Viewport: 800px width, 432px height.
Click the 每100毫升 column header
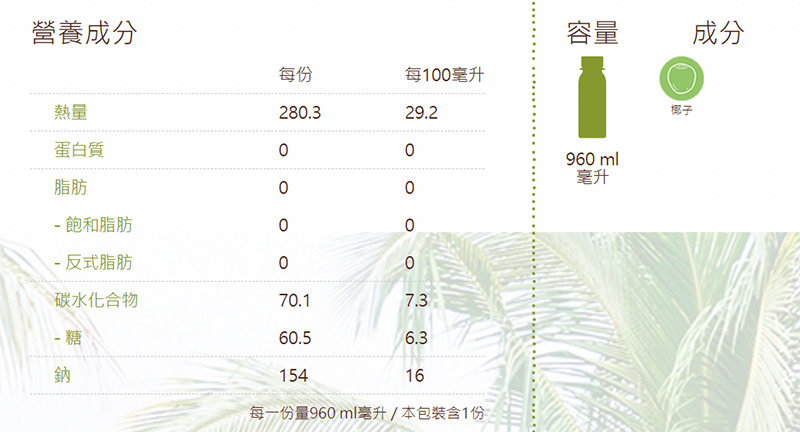pos(444,74)
